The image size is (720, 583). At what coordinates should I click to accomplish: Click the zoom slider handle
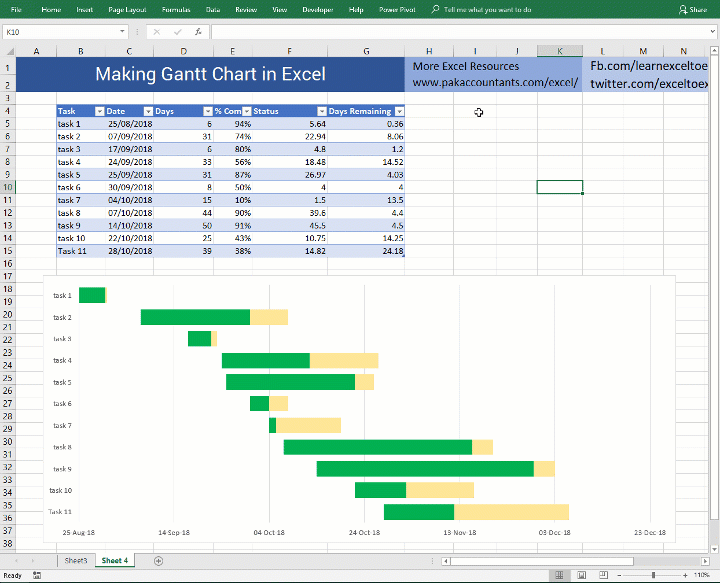(653, 575)
